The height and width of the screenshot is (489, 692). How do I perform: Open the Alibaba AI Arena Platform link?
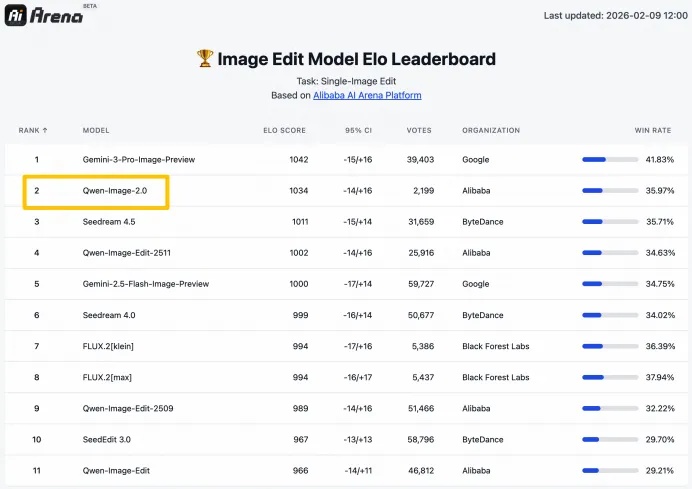[x=367, y=95]
